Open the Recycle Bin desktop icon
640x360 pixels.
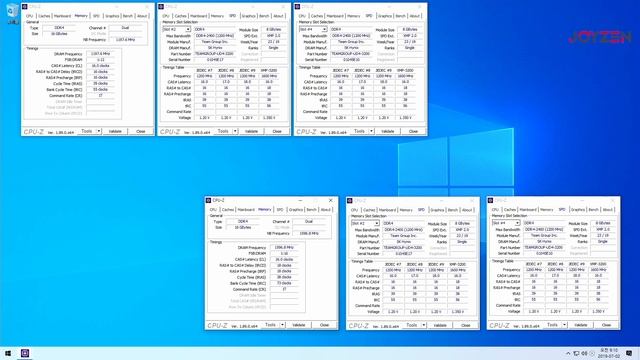click(13, 13)
